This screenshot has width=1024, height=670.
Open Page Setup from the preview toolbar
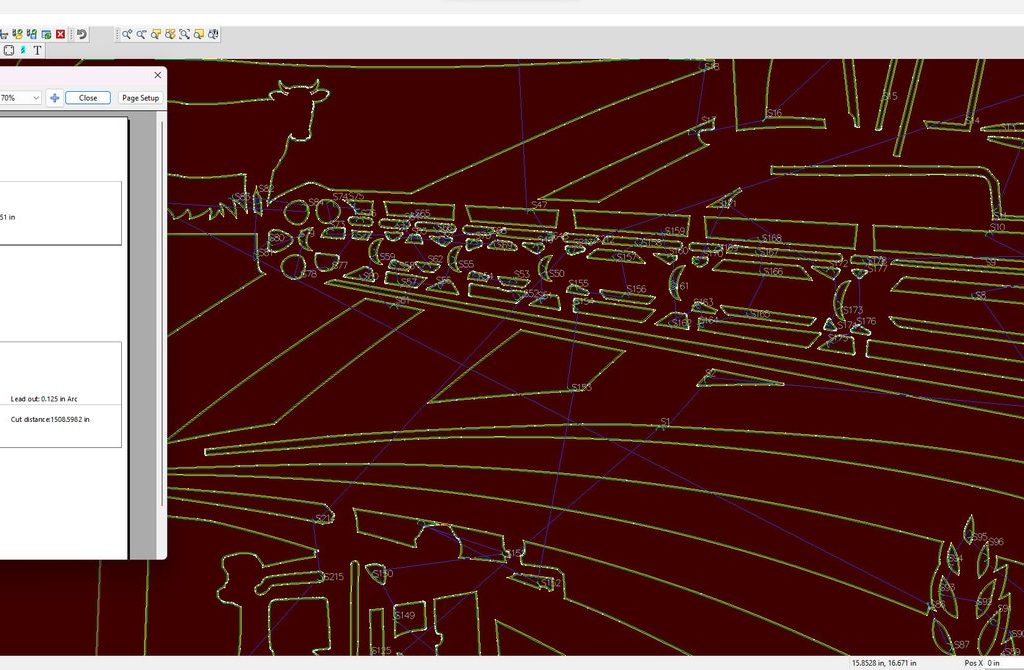[x=140, y=98]
